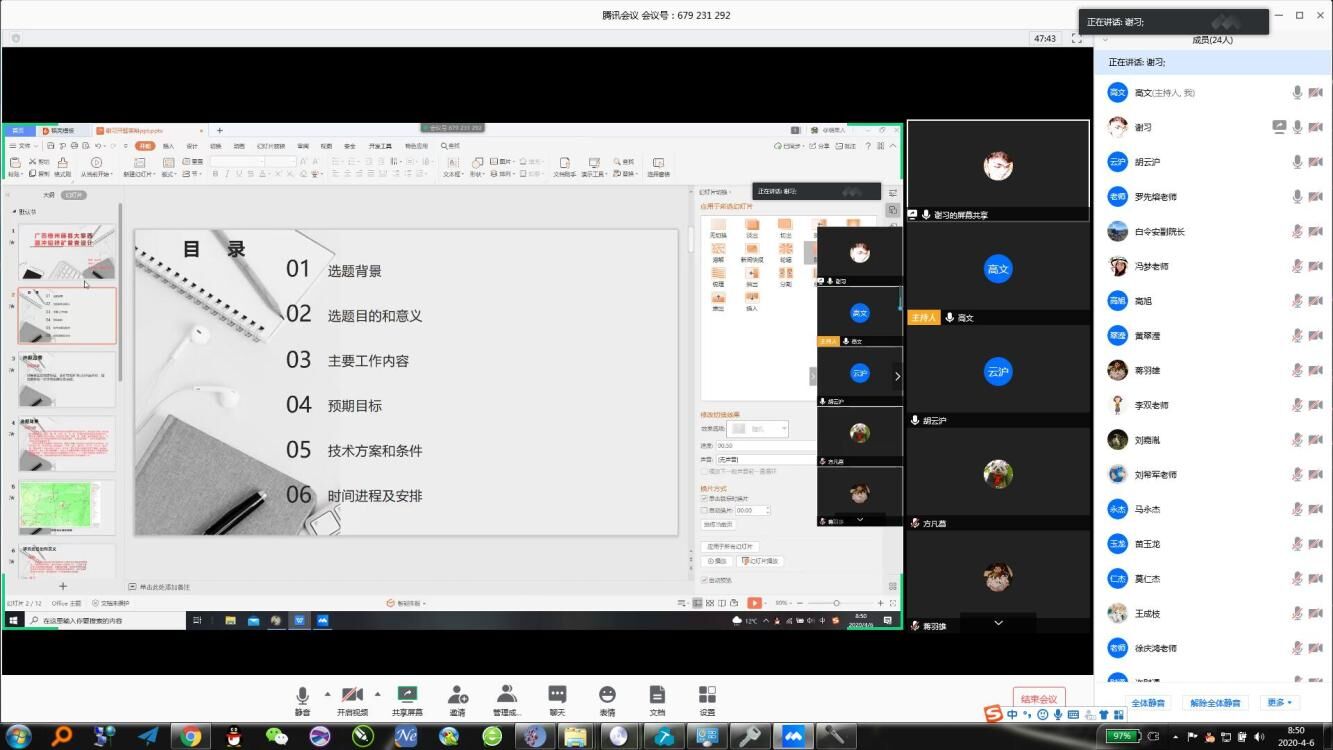This screenshot has width=1333, height=750.
Task: Open Chrome from the Windows taskbar
Action: pos(190,737)
